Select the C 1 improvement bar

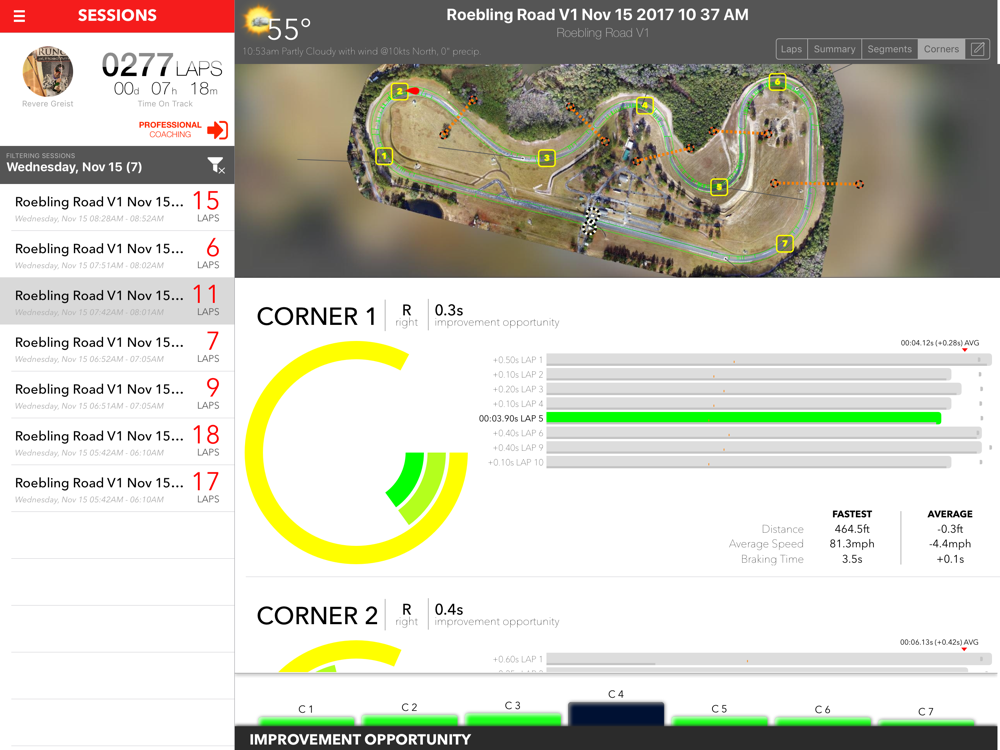(306, 721)
